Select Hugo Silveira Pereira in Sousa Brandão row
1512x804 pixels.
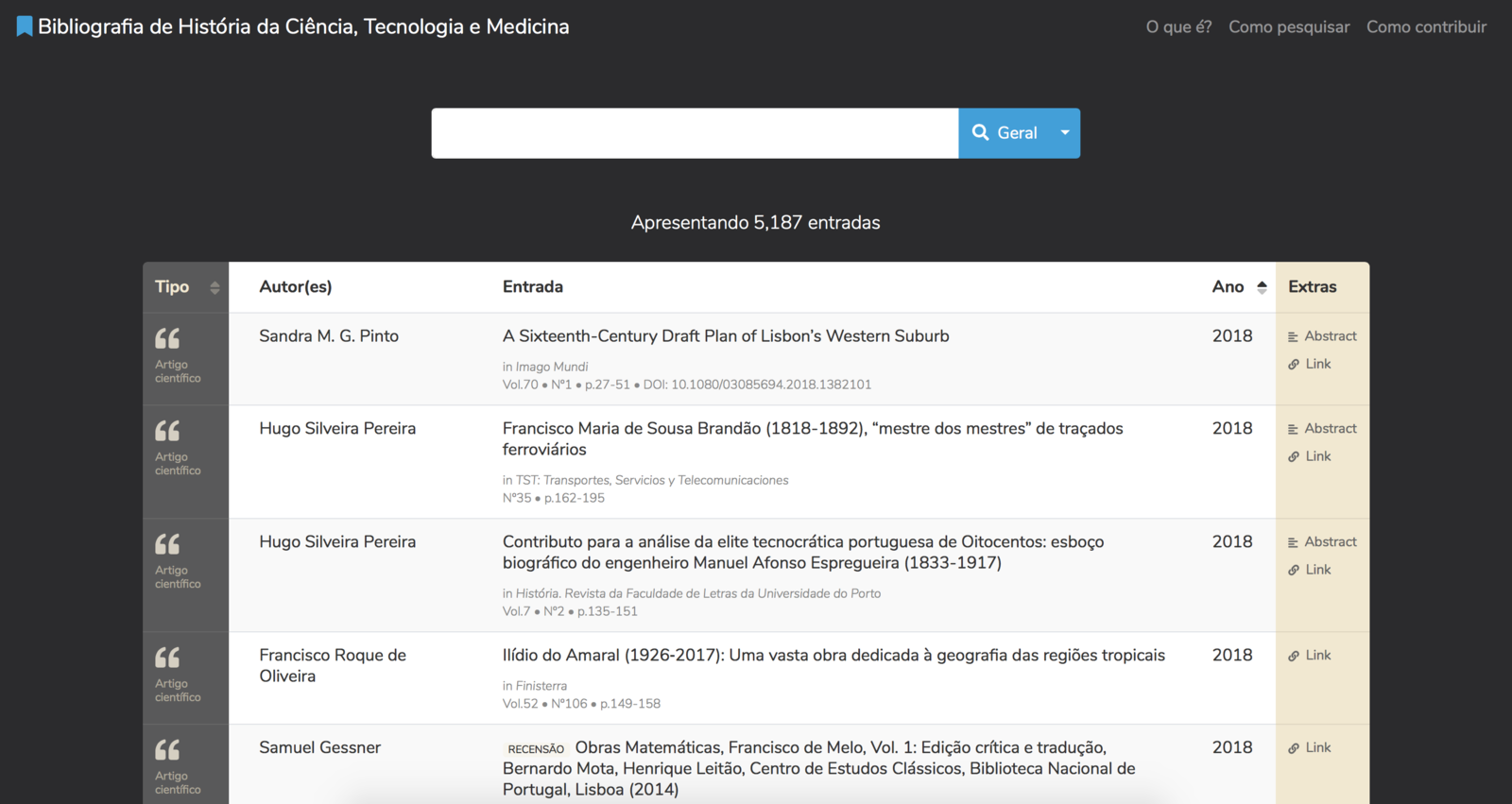337,429
